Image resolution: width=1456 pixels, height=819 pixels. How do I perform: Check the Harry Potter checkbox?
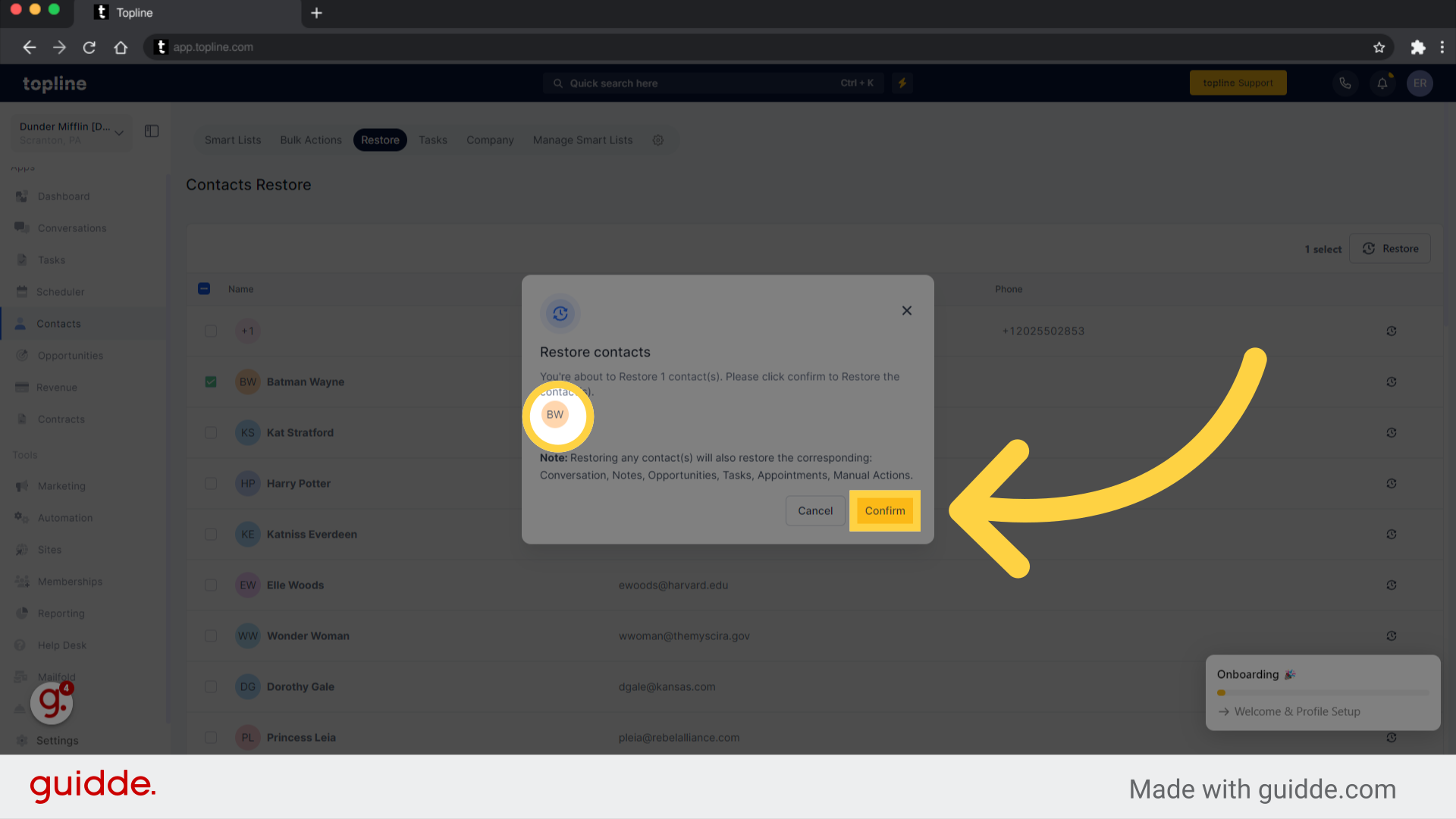211,484
